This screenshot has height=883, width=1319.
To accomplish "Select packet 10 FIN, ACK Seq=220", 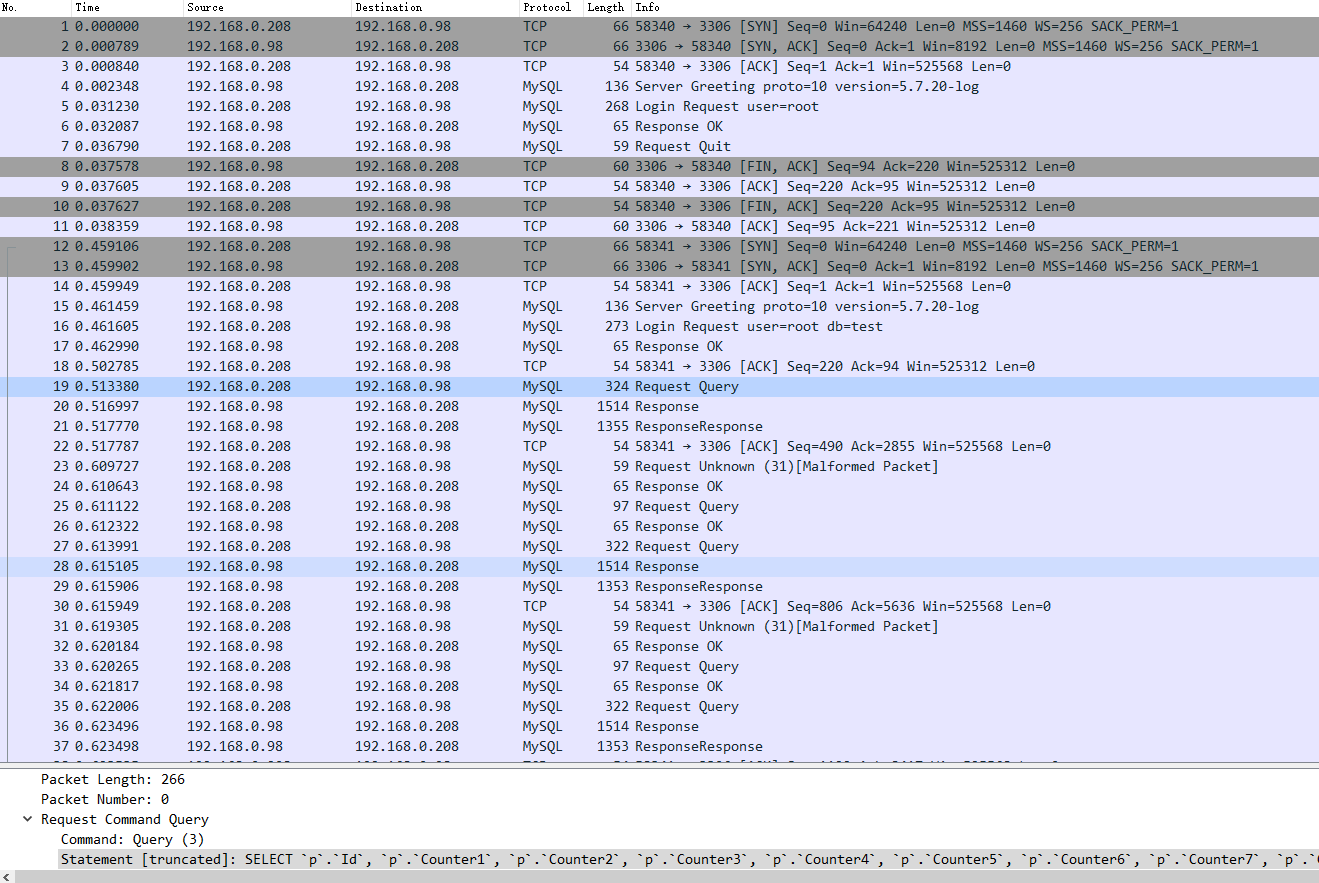I will (x=659, y=206).
